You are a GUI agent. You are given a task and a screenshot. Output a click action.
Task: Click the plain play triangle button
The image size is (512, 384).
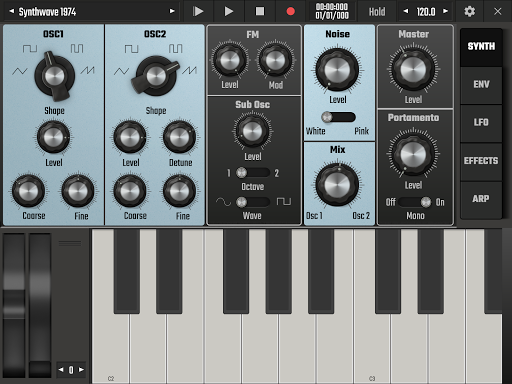point(229,11)
